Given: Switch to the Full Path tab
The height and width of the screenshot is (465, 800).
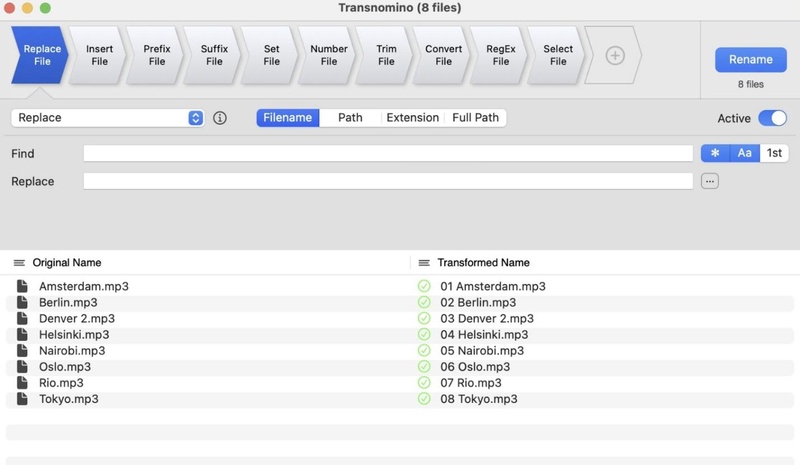Looking at the screenshot, I should pos(476,118).
